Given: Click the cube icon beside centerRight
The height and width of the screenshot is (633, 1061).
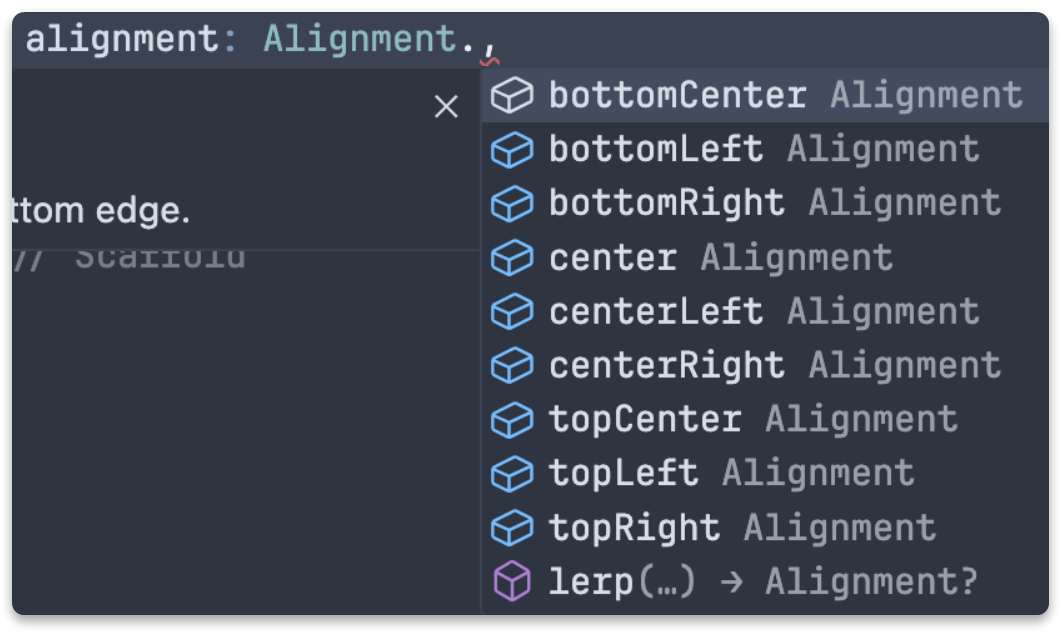Looking at the screenshot, I should click(x=513, y=366).
